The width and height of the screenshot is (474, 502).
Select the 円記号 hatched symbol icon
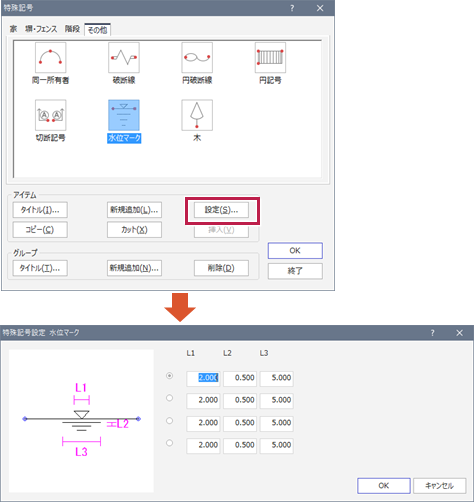click(x=270, y=57)
